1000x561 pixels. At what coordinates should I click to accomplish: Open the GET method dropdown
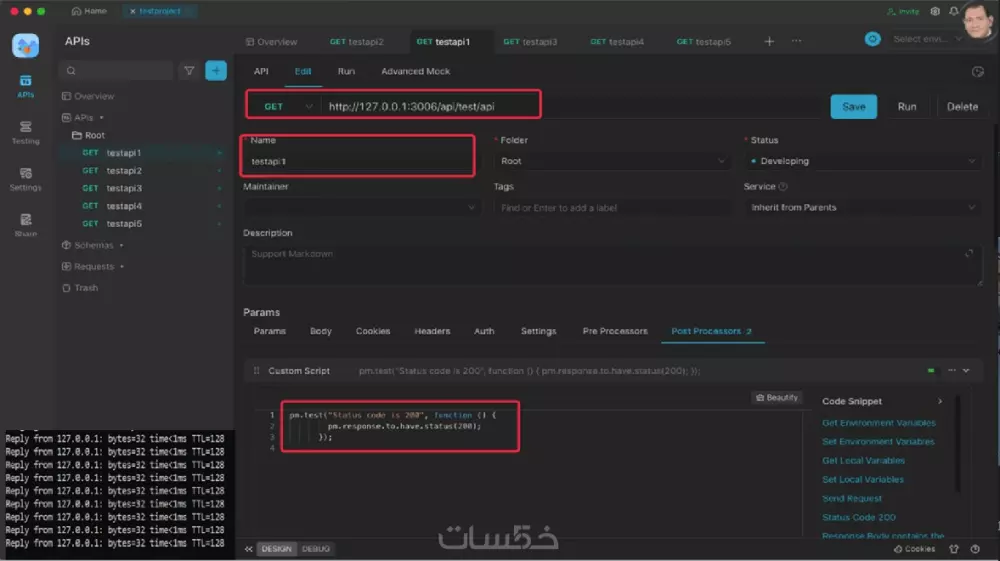[287, 106]
